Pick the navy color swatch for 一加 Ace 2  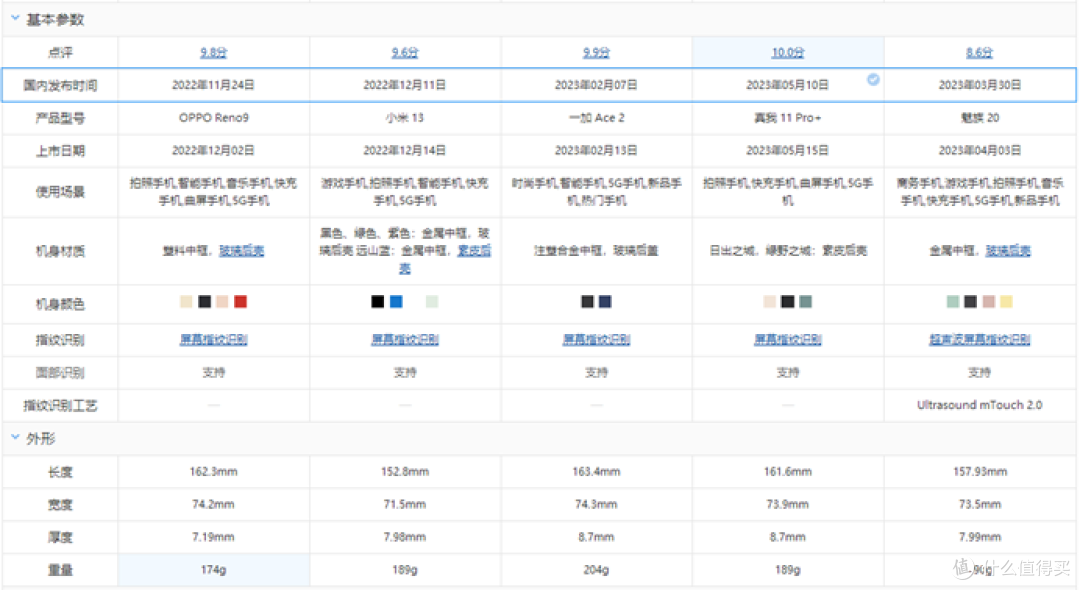click(x=605, y=302)
